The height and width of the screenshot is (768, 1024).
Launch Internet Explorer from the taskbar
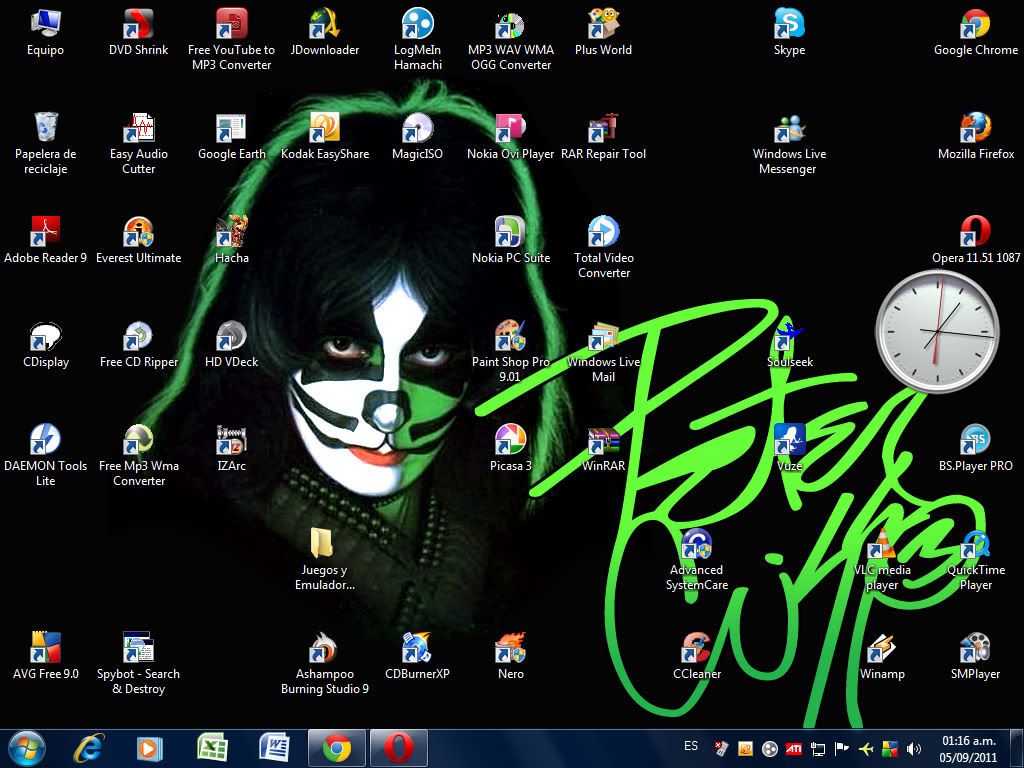pyautogui.click(x=88, y=748)
